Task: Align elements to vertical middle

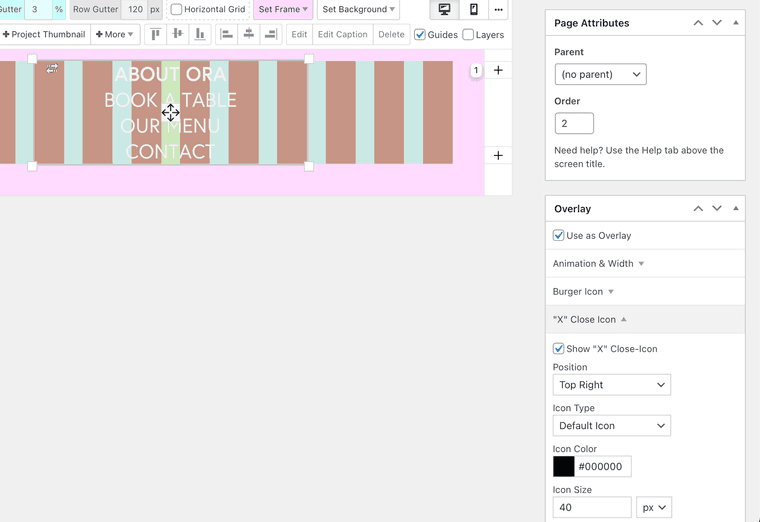Action: click(x=178, y=34)
